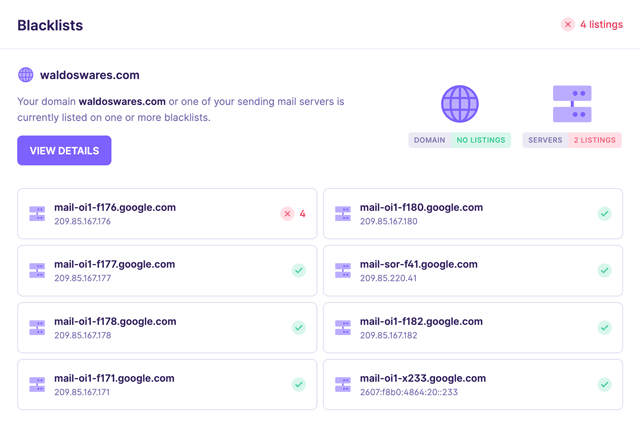Click server icon for mail-oi1-x233.google.com
640x427 pixels.
[x=343, y=384]
